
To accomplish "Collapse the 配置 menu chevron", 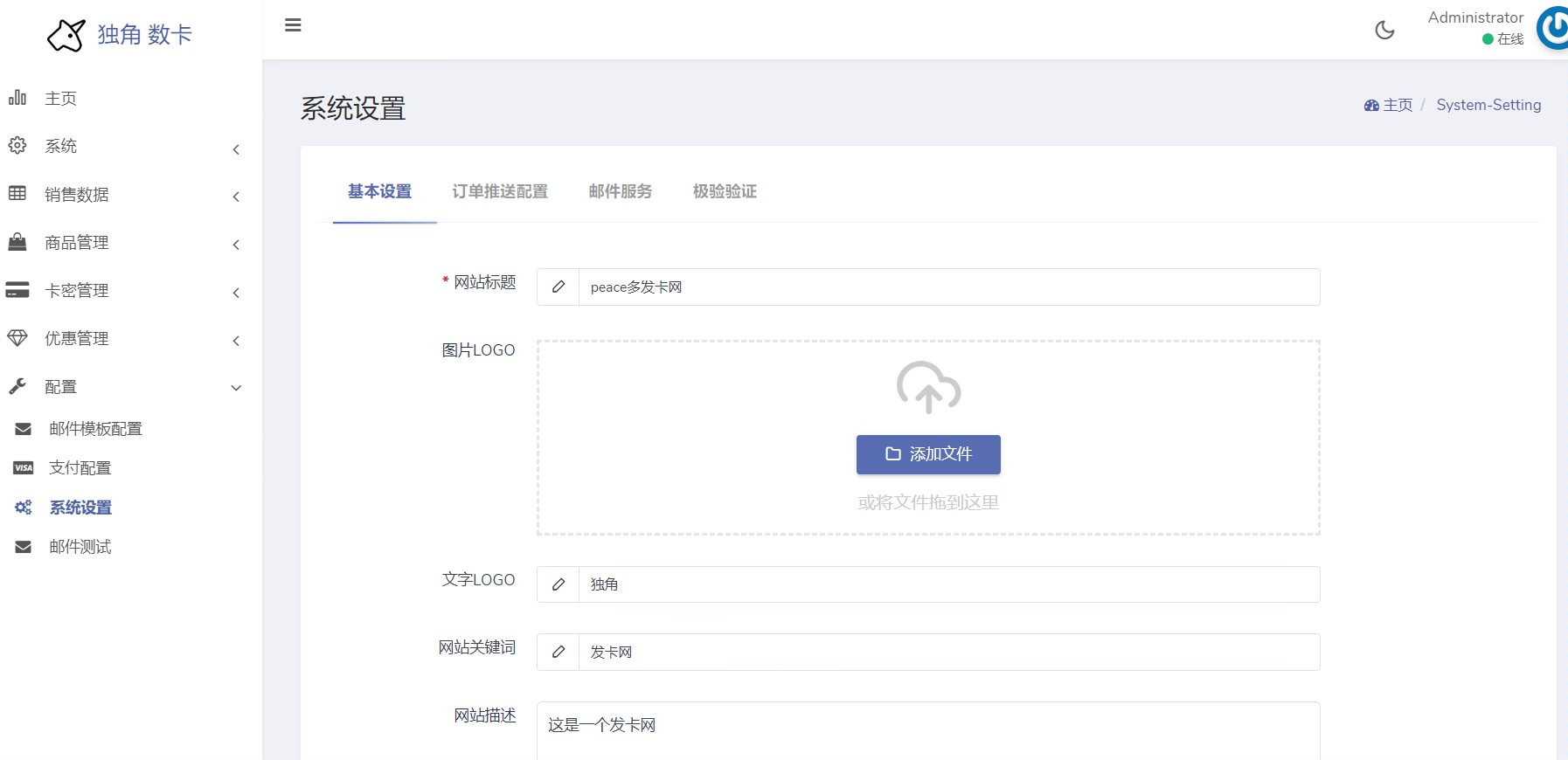I will click(236, 388).
